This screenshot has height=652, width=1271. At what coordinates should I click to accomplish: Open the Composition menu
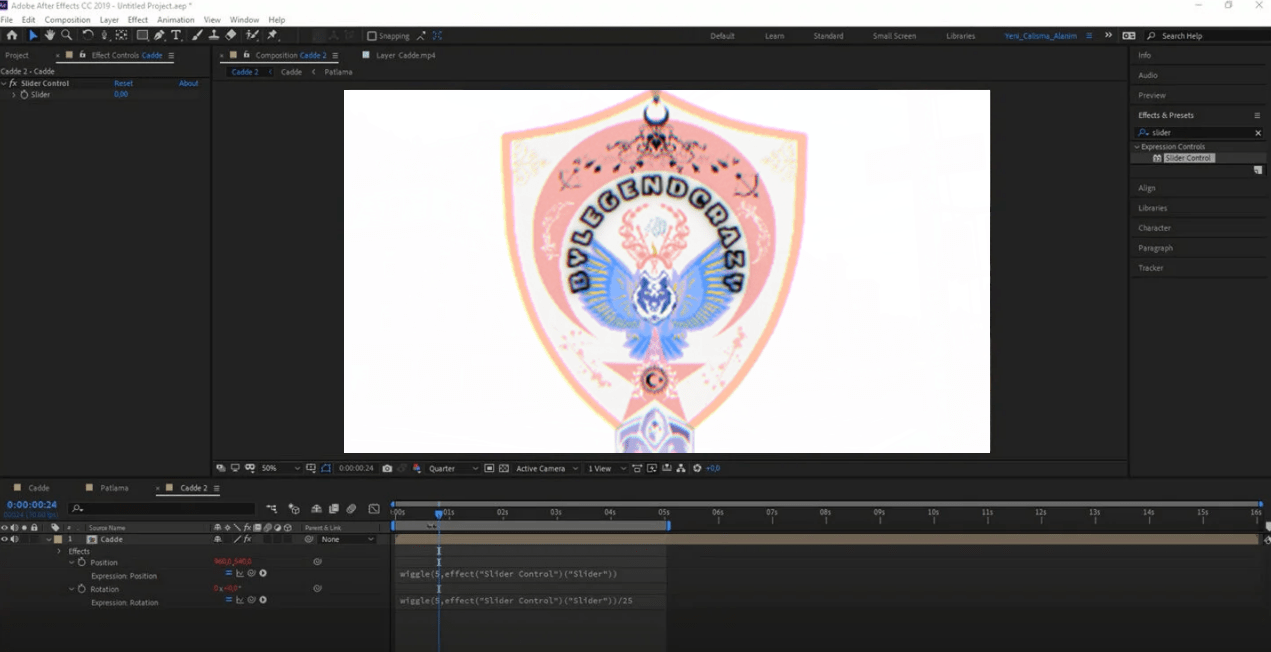[67, 19]
